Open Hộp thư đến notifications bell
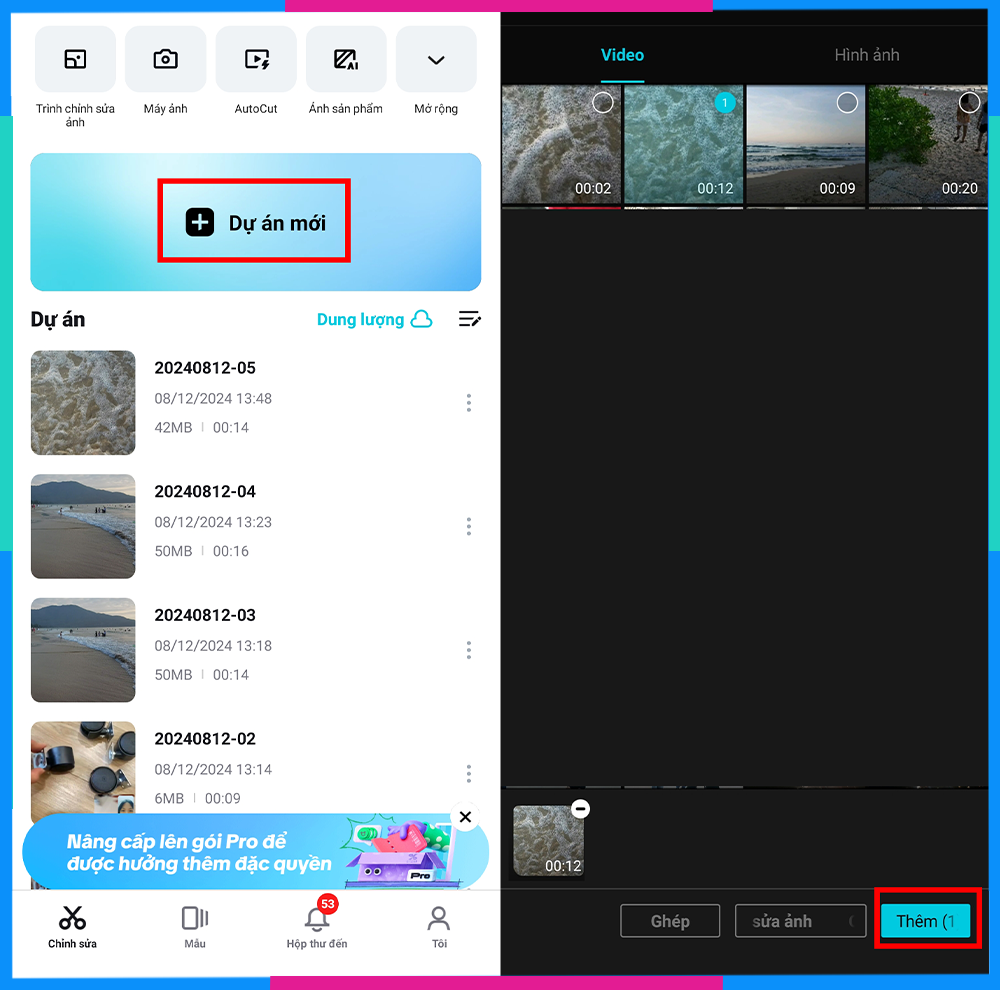 (317, 927)
